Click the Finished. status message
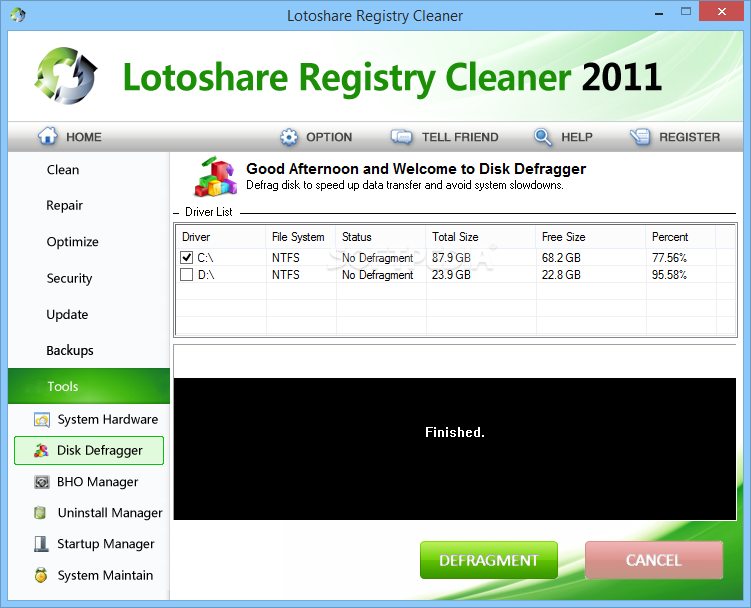This screenshot has height=608, width=751. pyautogui.click(x=455, y=432)
